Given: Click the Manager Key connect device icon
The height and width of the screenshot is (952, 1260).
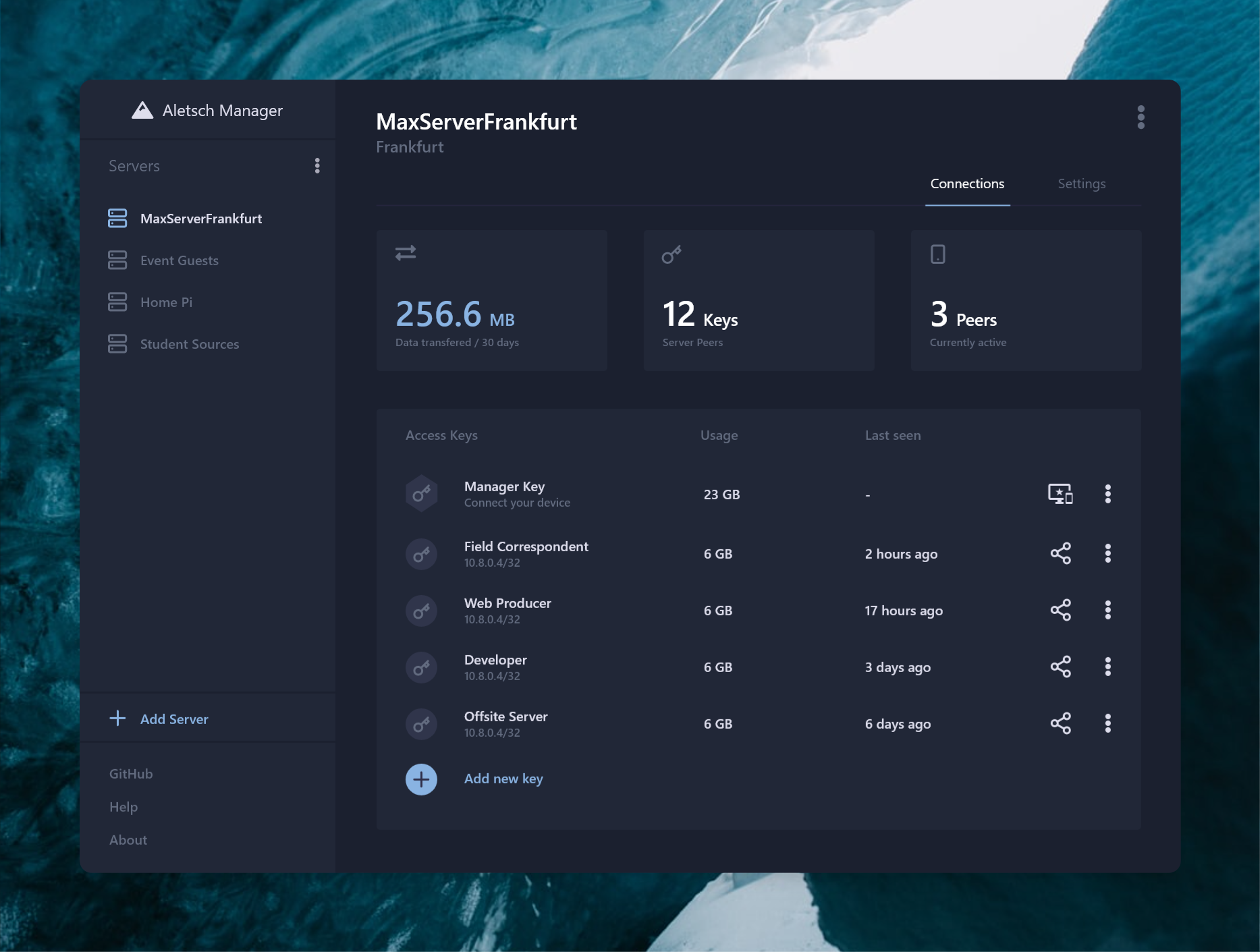Looking at the screenshot, I should pyautogui.click(x=1060, y=494).
